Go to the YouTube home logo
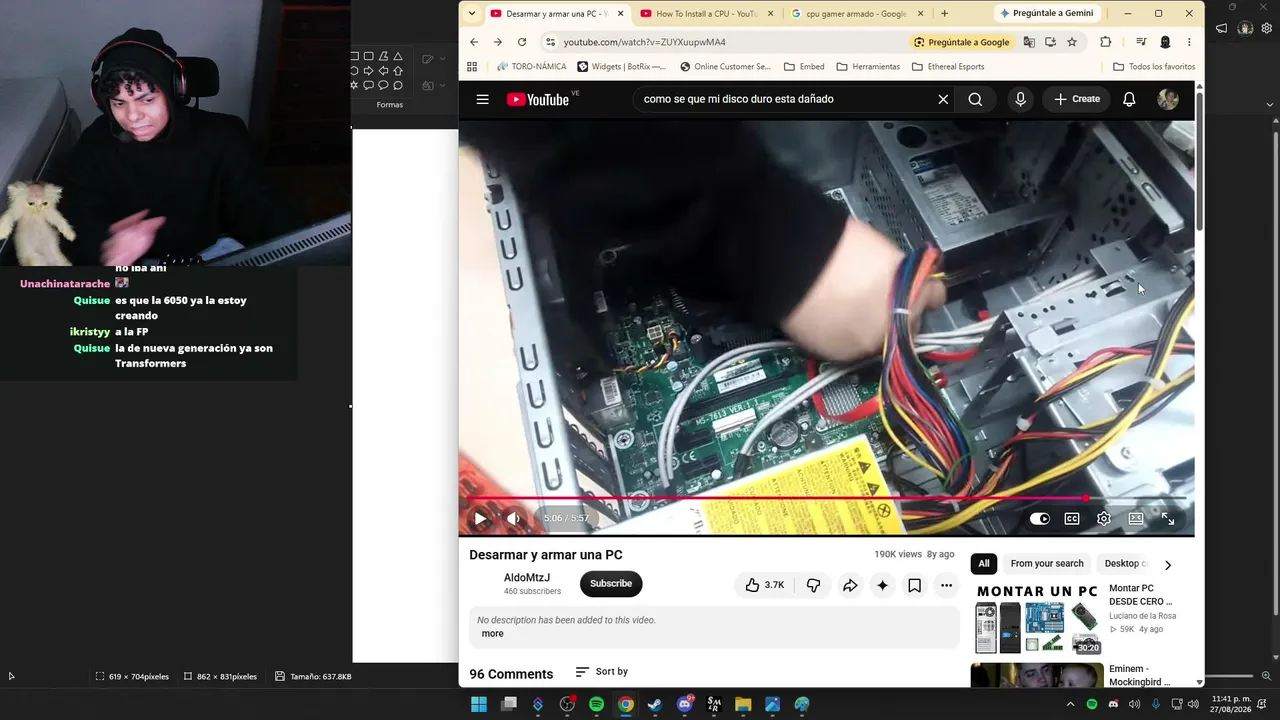Image resolution: width=1280 pixels, height=720 pixels. pyautogui.click(x=538, y=99)
